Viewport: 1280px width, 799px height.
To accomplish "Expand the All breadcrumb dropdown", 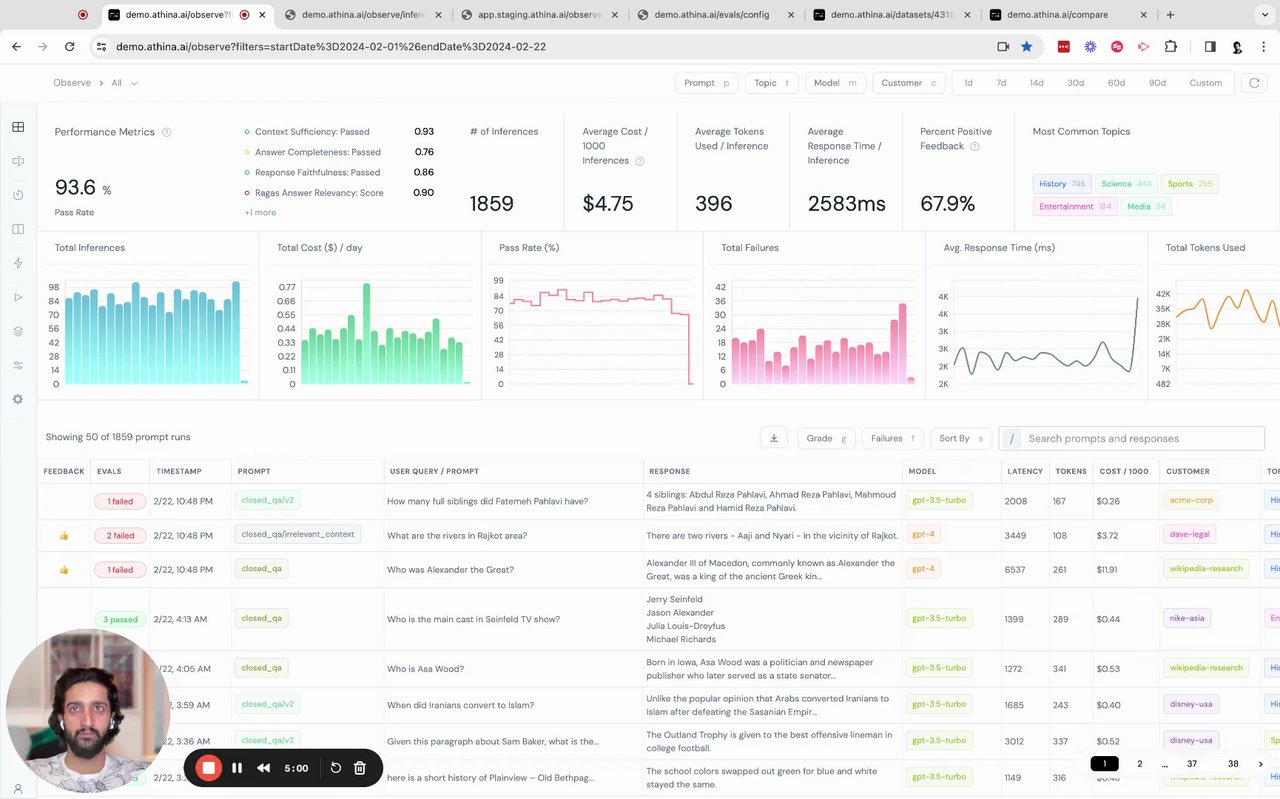I will 124,83.
